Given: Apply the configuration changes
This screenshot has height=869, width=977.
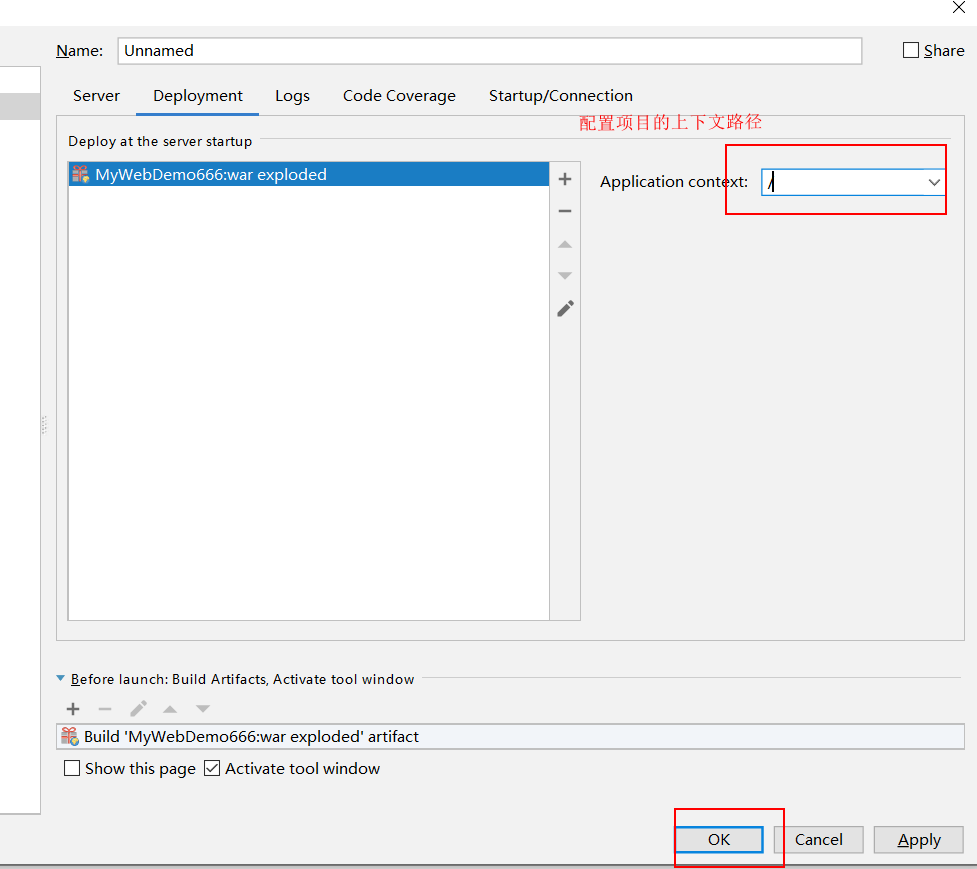Looking at the screenshot, I should [x=918, y=840].
